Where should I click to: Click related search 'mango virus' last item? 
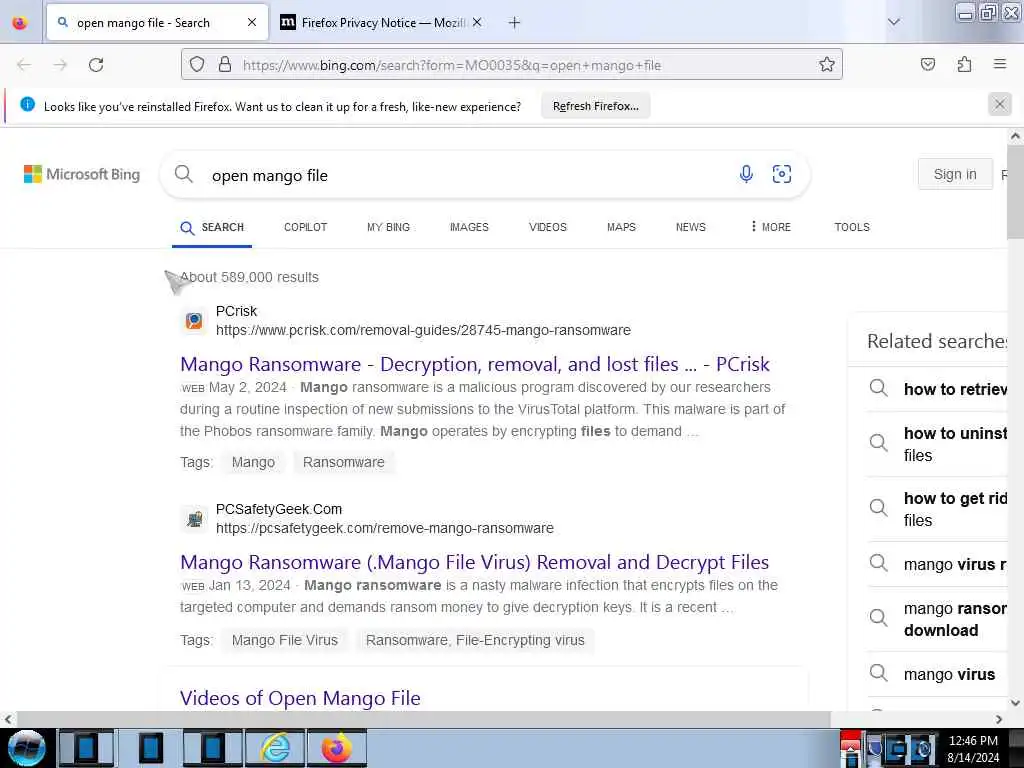[x=937, y=674]
